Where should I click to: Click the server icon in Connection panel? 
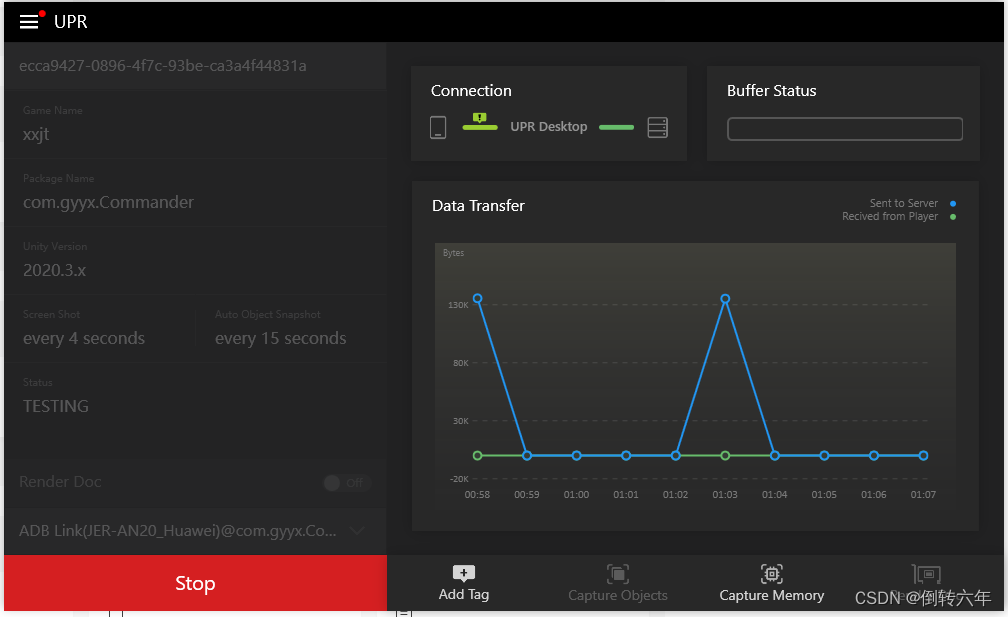coord(658,127)
